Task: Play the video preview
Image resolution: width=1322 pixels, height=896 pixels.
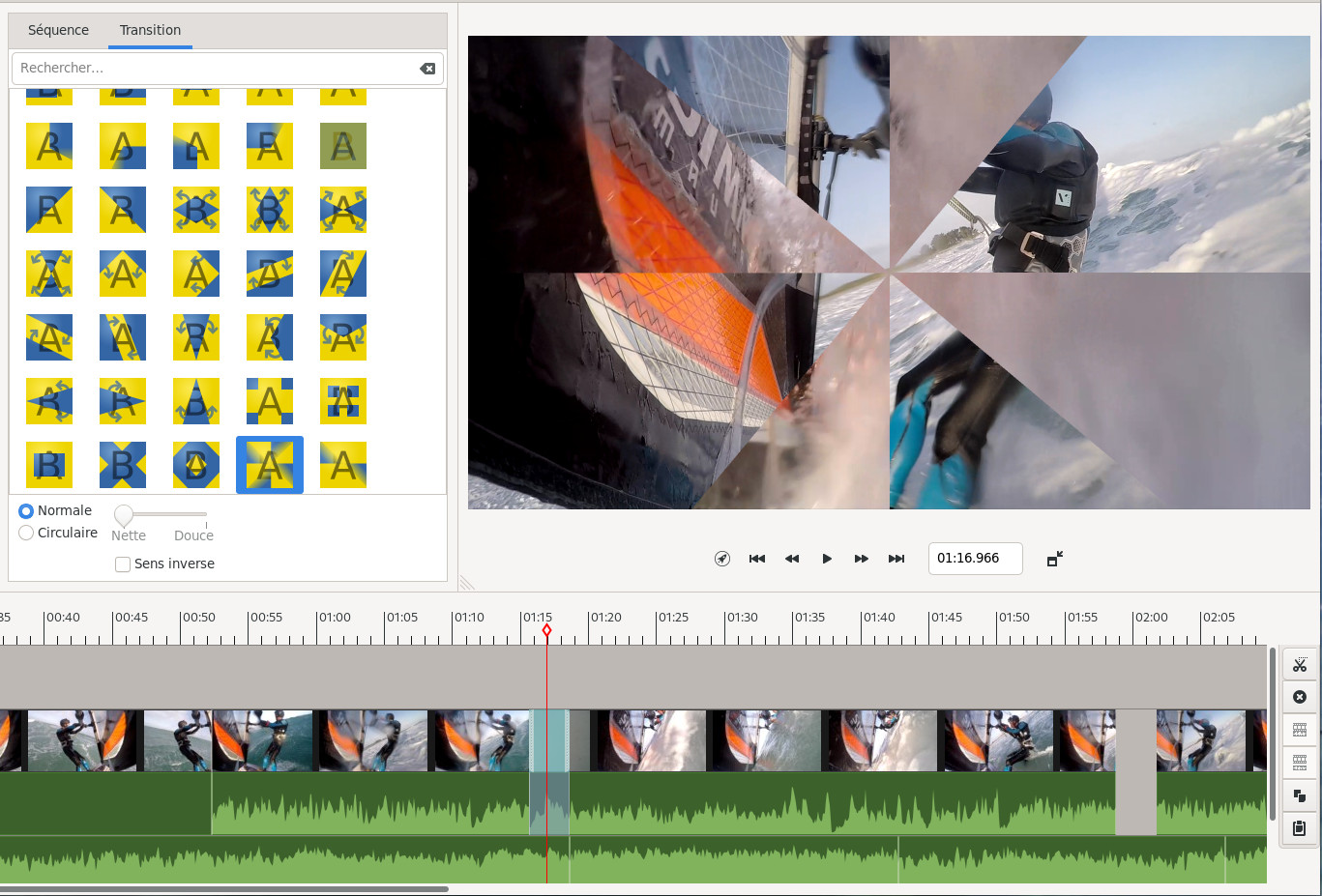Action: point(827,559)
